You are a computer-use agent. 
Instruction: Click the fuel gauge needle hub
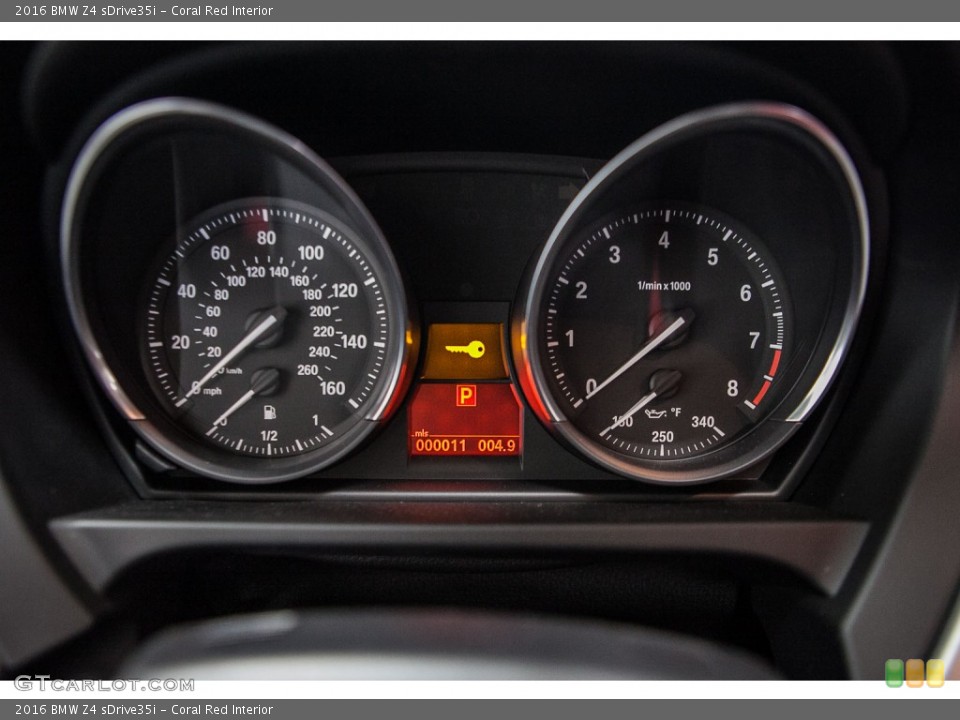tap(266, 381)
